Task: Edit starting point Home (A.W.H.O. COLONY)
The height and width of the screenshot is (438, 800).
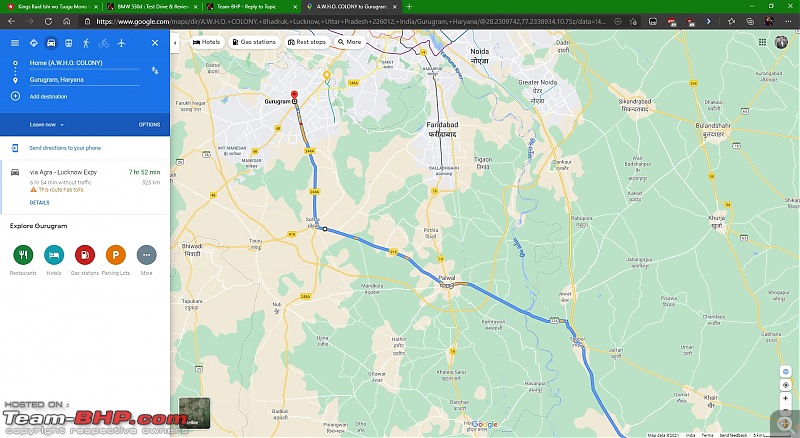Action: 84,63
